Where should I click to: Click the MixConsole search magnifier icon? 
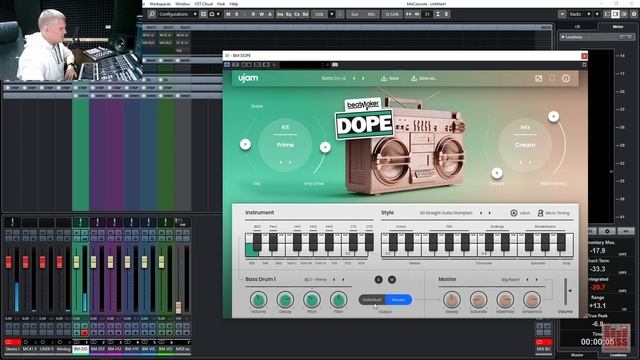coord(151,14)
